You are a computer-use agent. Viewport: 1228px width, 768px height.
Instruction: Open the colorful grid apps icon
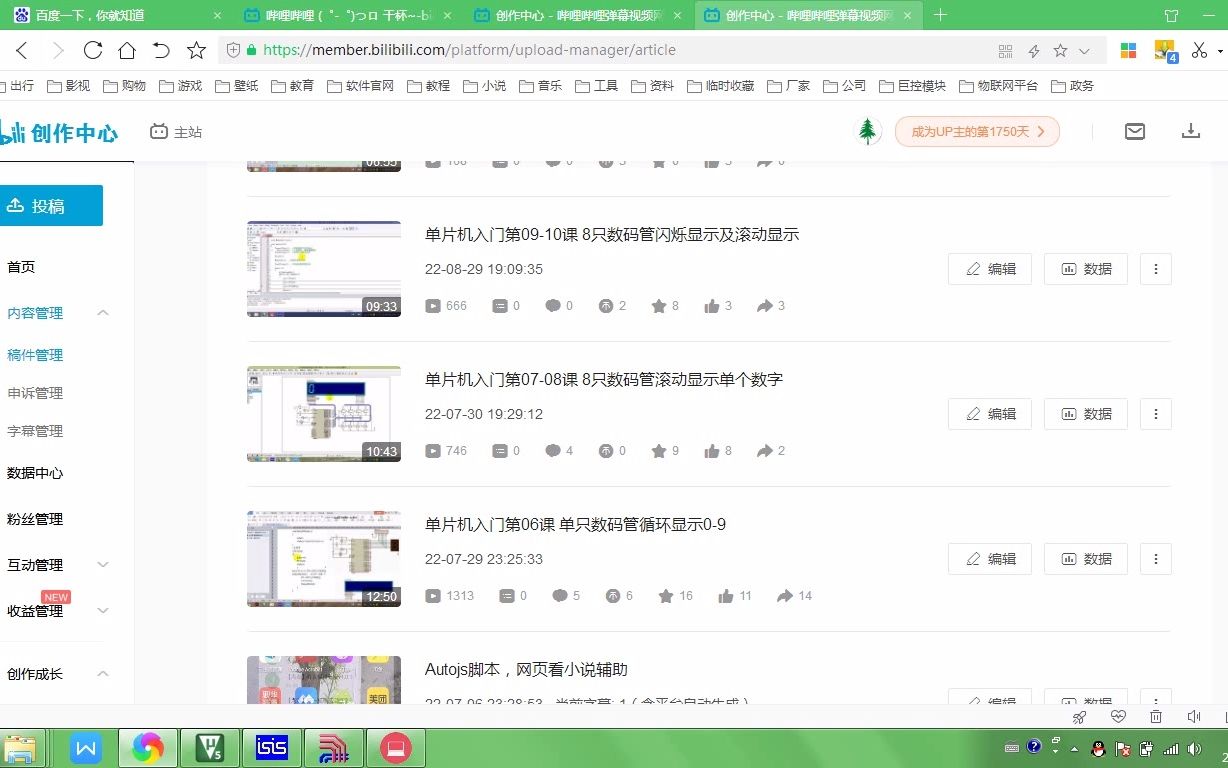click(1128, 50)
